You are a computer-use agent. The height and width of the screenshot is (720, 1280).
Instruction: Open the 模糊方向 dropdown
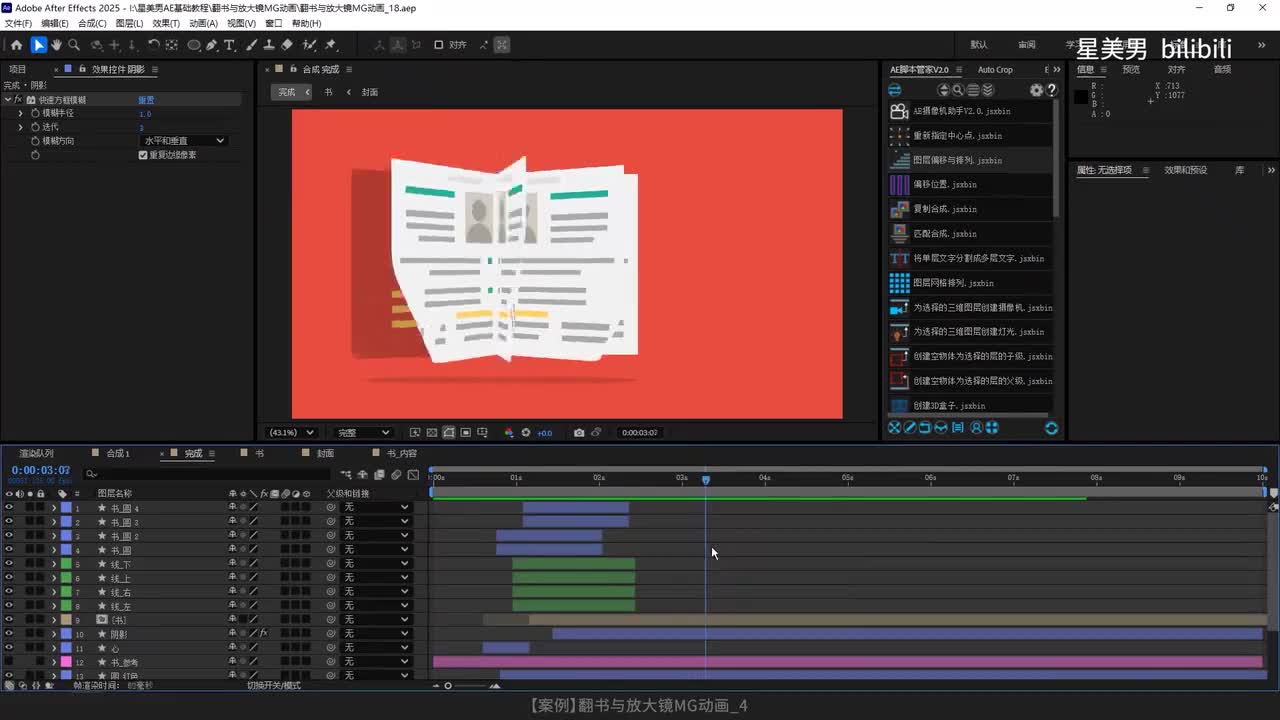pos(184,141)
